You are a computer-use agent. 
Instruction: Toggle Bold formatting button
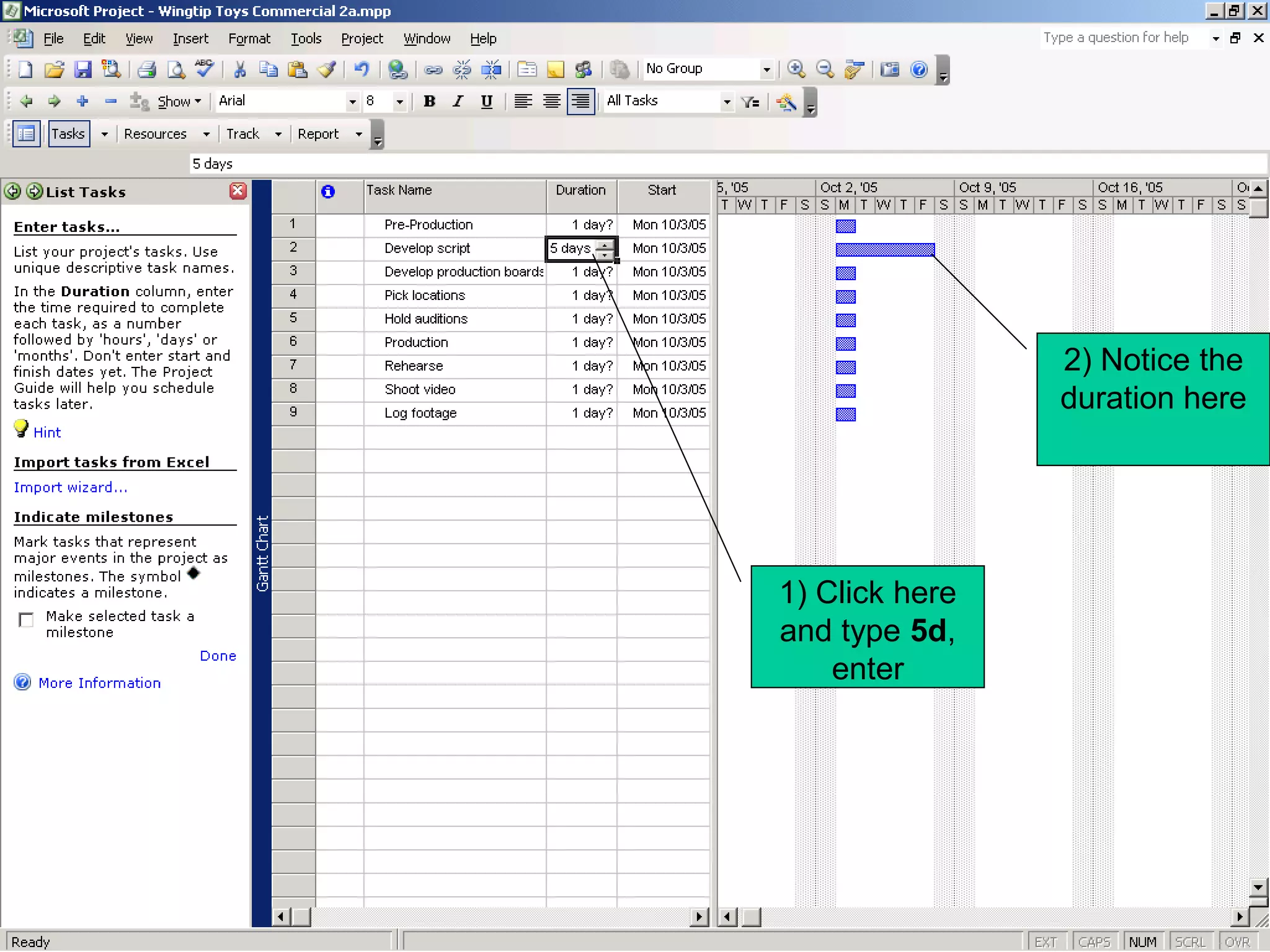point(429,102)
